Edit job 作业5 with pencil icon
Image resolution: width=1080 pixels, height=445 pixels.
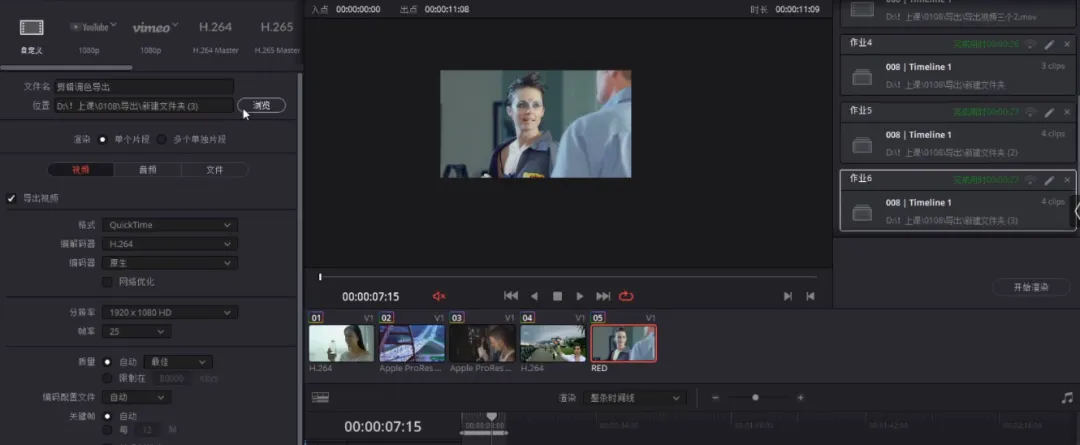coord(1049,112)
